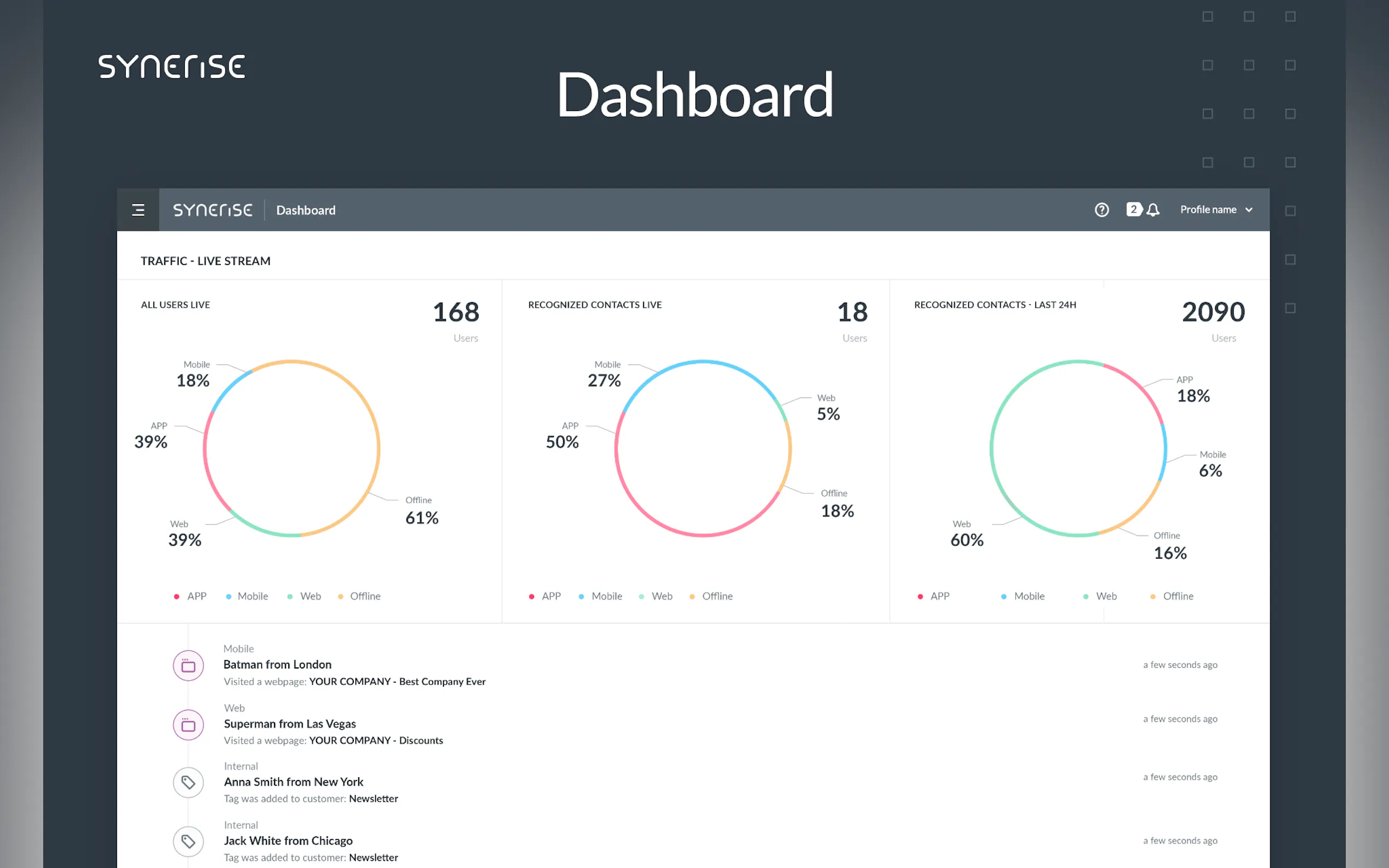The height and width of the screenshot is (868, 1389).
Task: Click Superman from Las Vegas webpage icon
Action: pyautogui.click(x=188, y=725)
